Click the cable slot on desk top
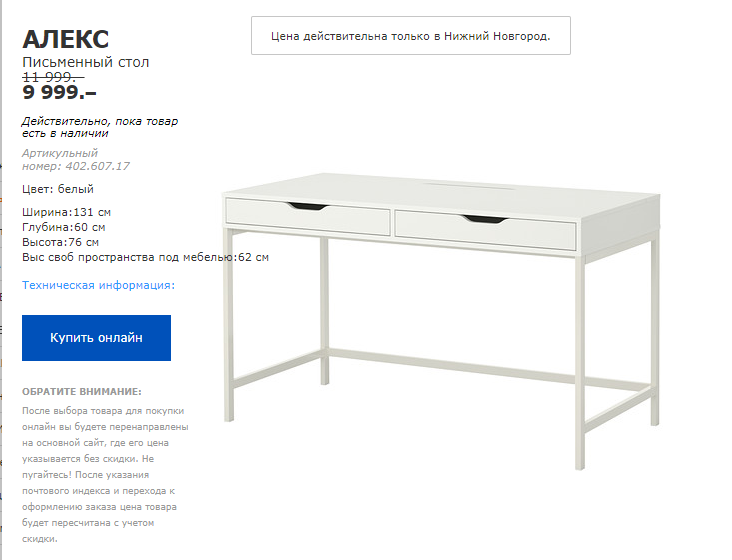Image resolution: width=732 pixels, height=560 pixels. tap(469, 186)
